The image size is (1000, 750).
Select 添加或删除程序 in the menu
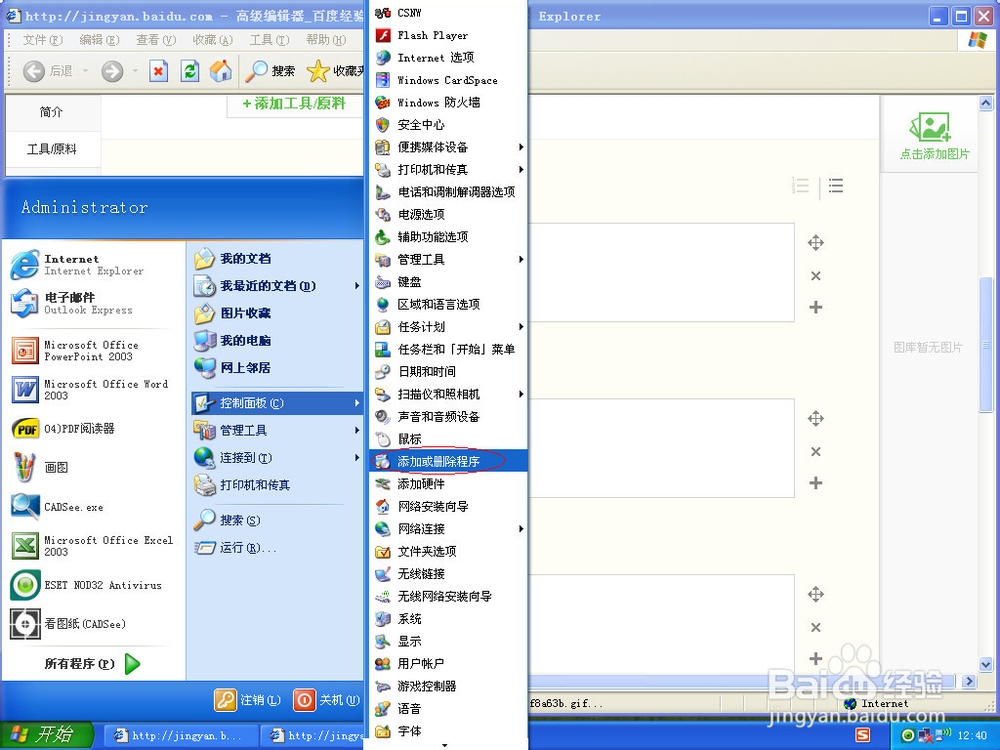pos(448,461)
